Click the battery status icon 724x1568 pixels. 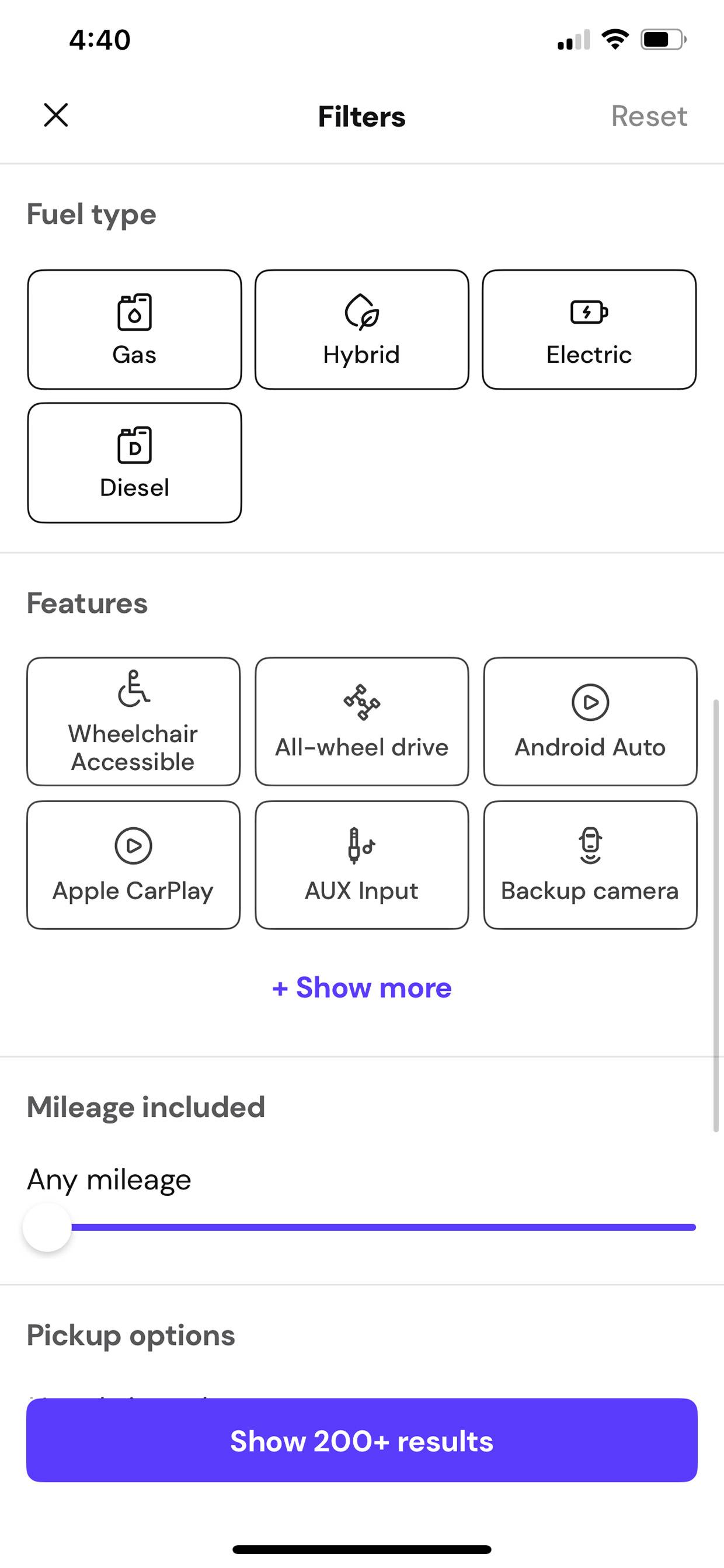663,40
